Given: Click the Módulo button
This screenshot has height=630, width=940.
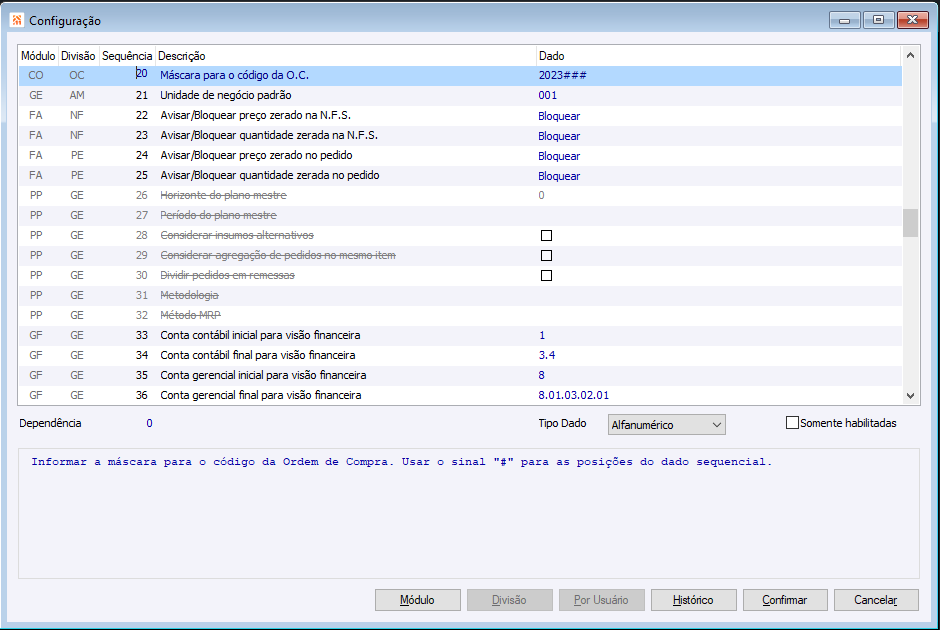Looking at the screenshot, I should point(417,600).
